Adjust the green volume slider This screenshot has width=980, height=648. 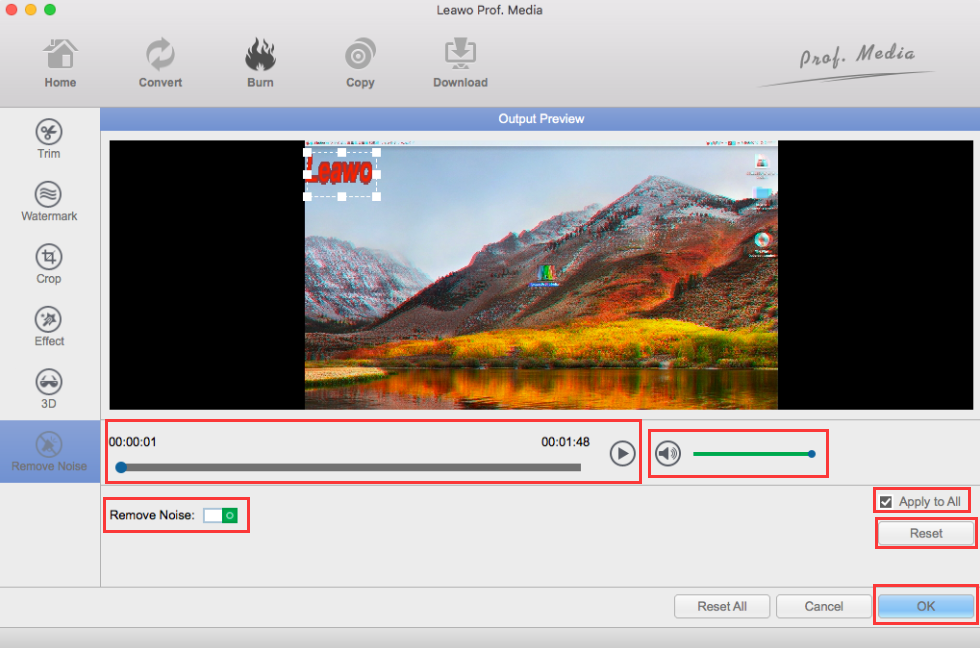(x=752, y=454)
